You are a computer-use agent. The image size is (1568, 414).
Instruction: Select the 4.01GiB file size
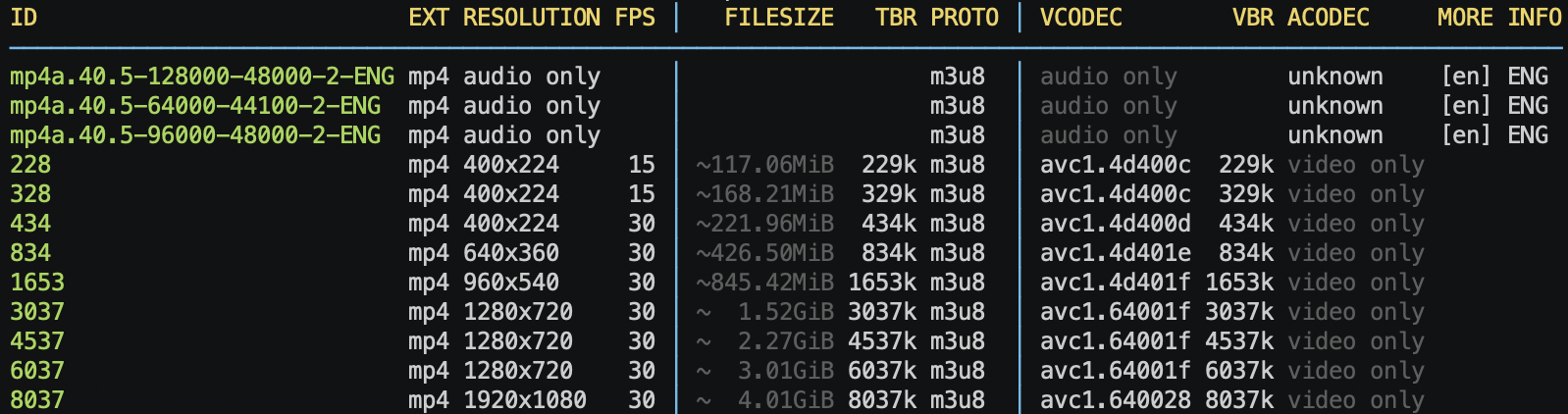(785, 400)
